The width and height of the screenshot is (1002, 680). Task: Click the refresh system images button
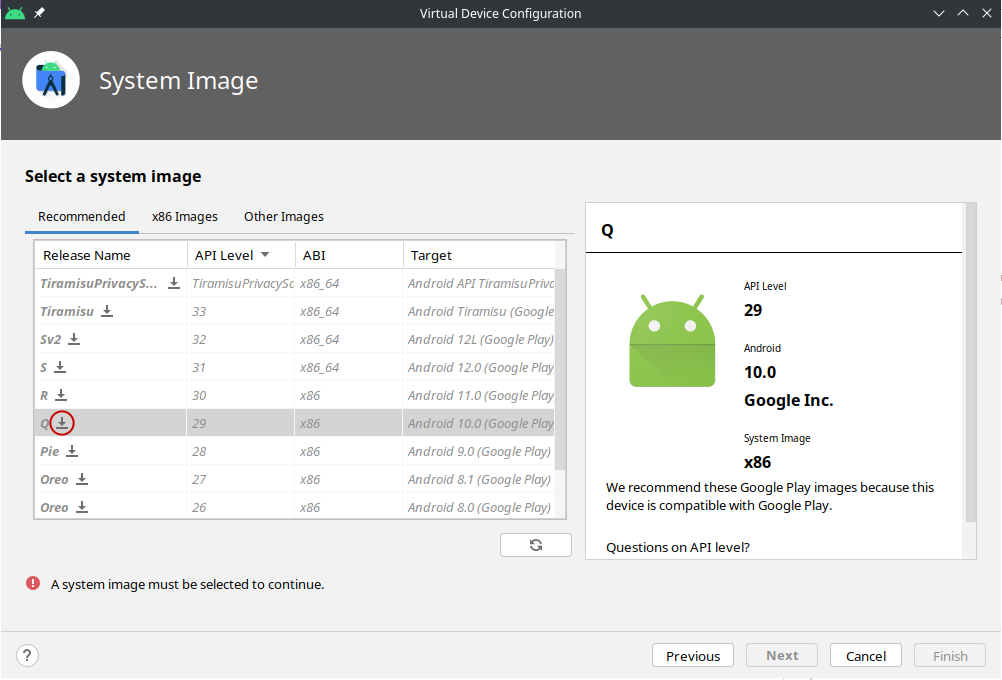[x=536, y=545]
